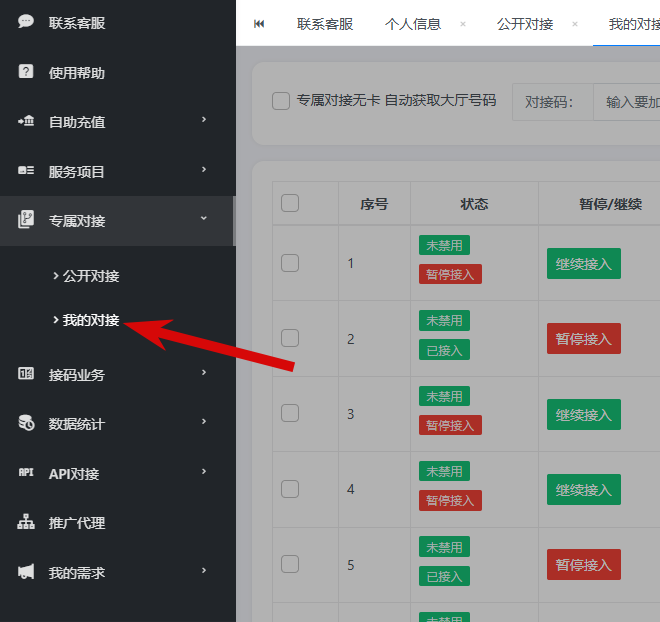660x622 pixels.
Task: Check the checkbox for row 2
Action: 290,338
